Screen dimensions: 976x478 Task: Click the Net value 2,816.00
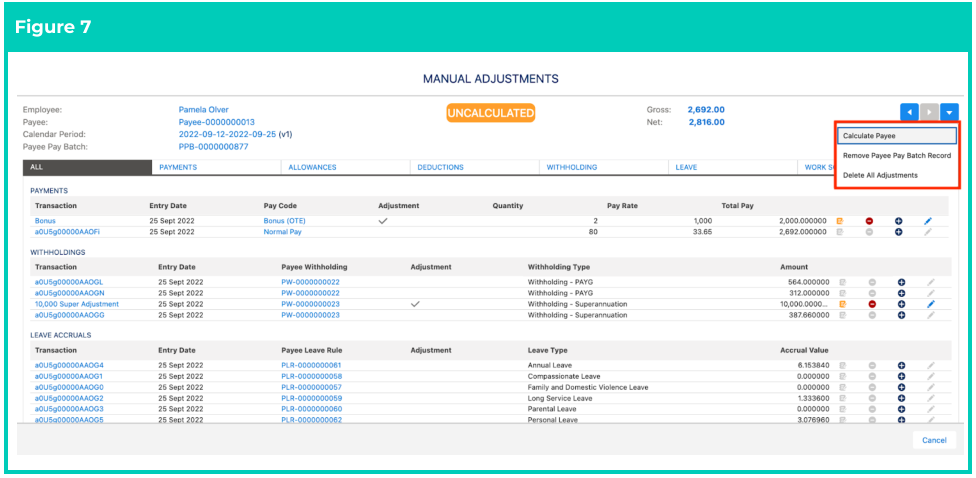(x=706, y=122)
